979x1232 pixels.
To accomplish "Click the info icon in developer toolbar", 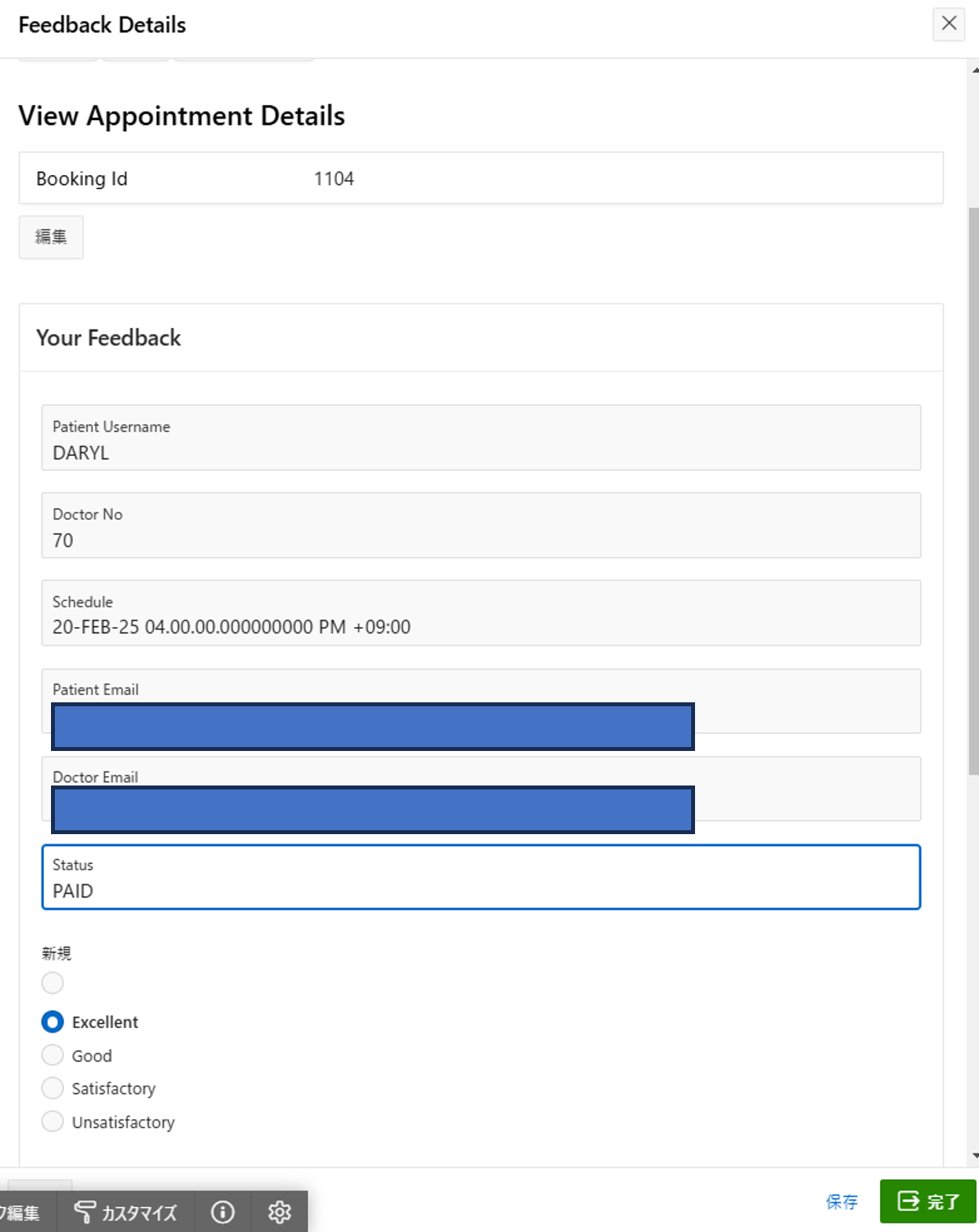I will click(x=223, y=1212).
